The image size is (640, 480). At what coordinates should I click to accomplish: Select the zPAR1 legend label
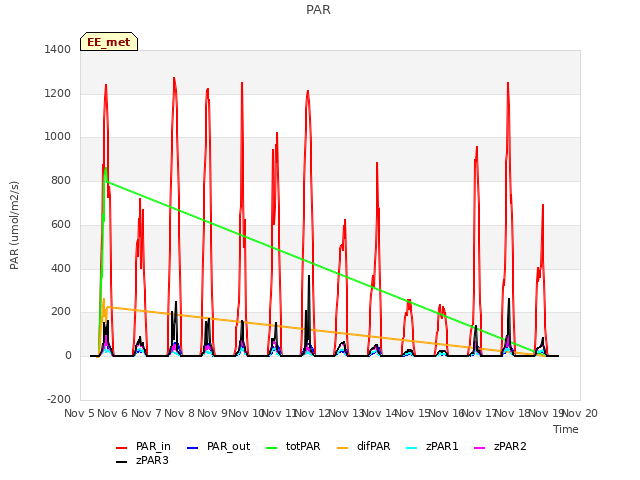442,446
